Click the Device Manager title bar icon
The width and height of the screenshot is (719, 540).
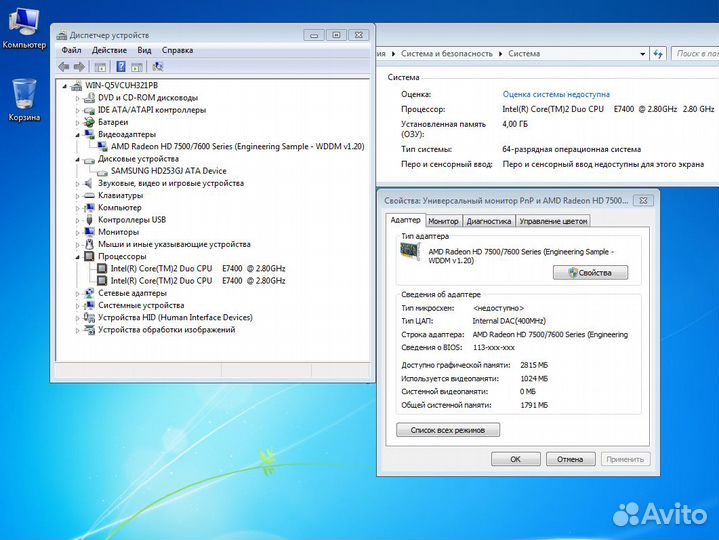click(x=61, y=35)
